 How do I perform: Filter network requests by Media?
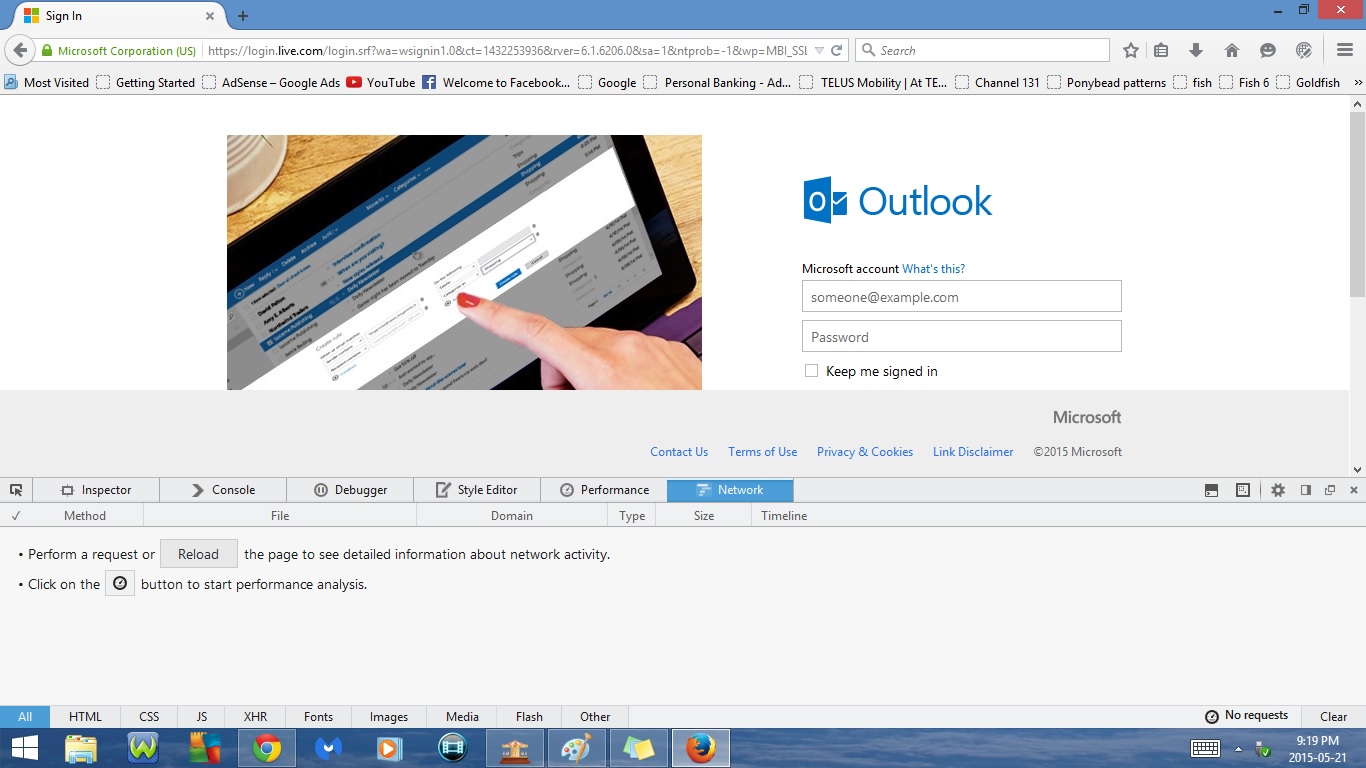[462, 716]
